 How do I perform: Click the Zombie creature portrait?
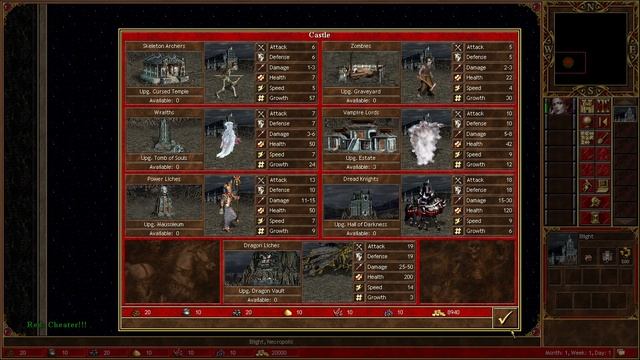point(426,72)
